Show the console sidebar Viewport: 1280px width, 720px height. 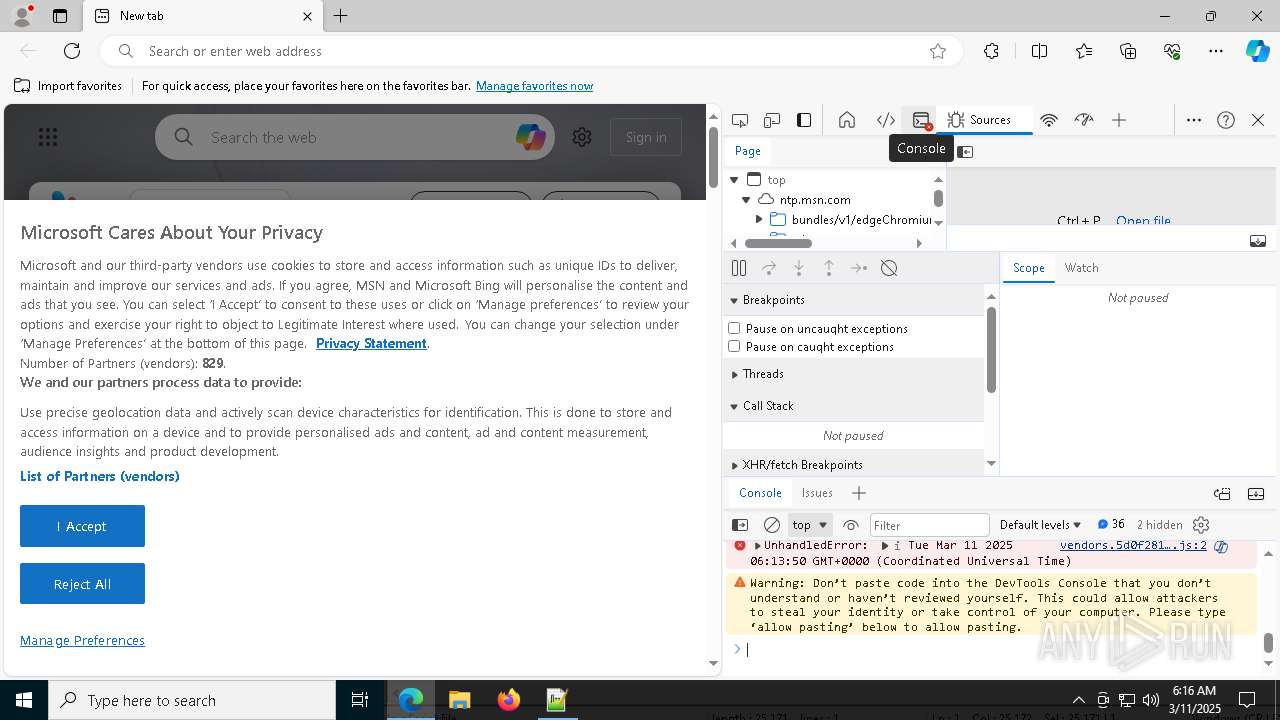click(740, 525)
